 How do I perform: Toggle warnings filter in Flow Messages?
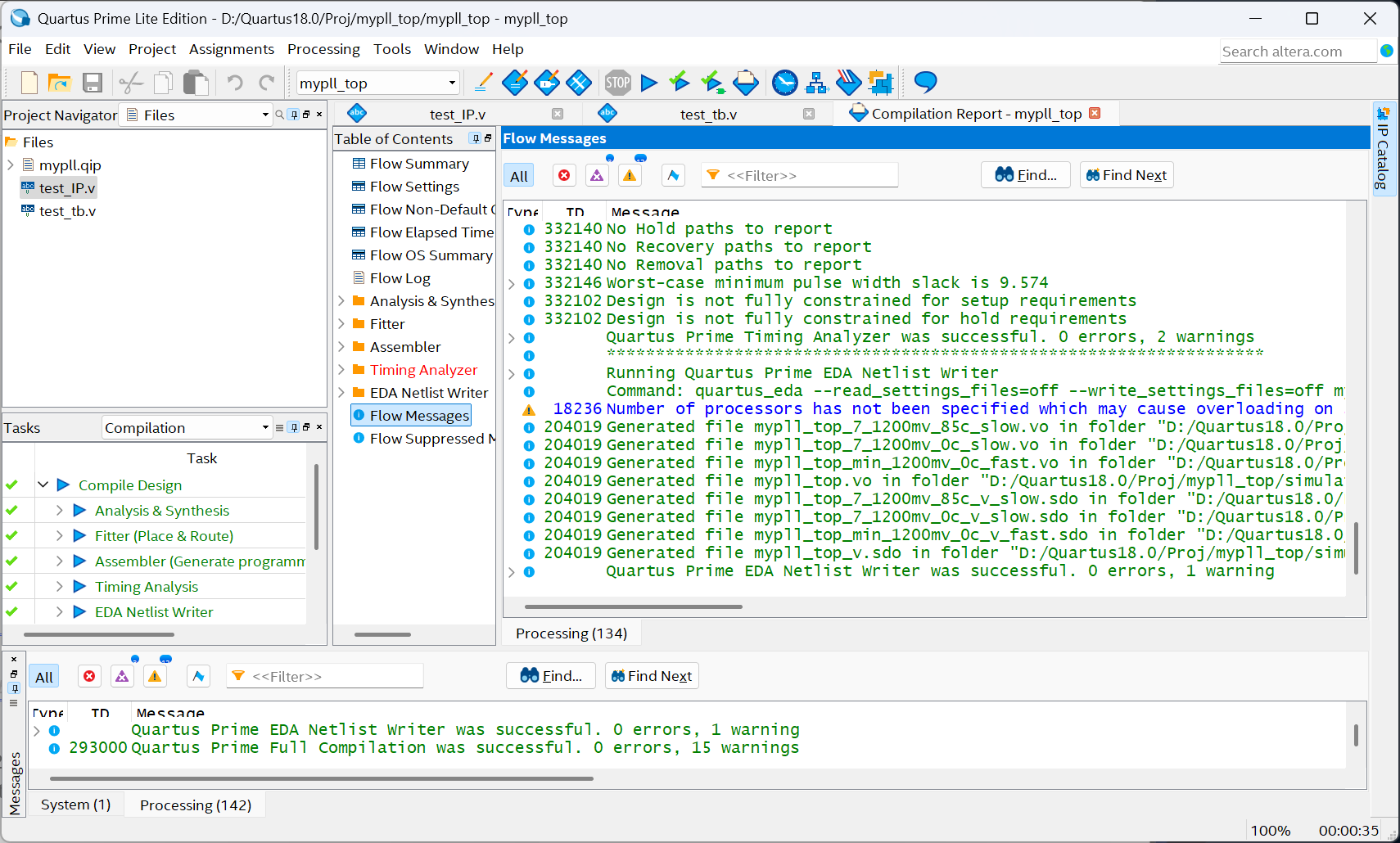coord(630,175)
